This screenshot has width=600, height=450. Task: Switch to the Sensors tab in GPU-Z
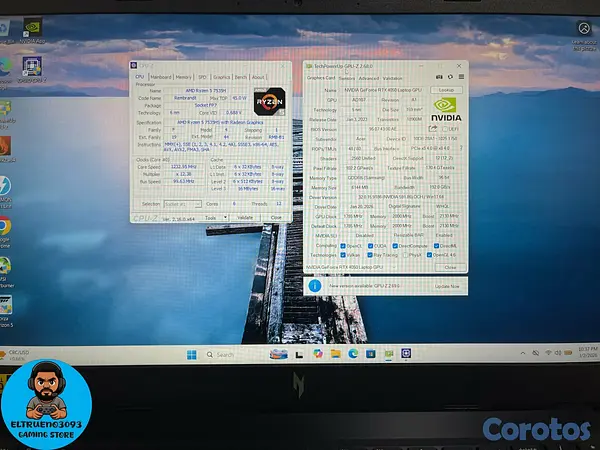pos(347,78)
